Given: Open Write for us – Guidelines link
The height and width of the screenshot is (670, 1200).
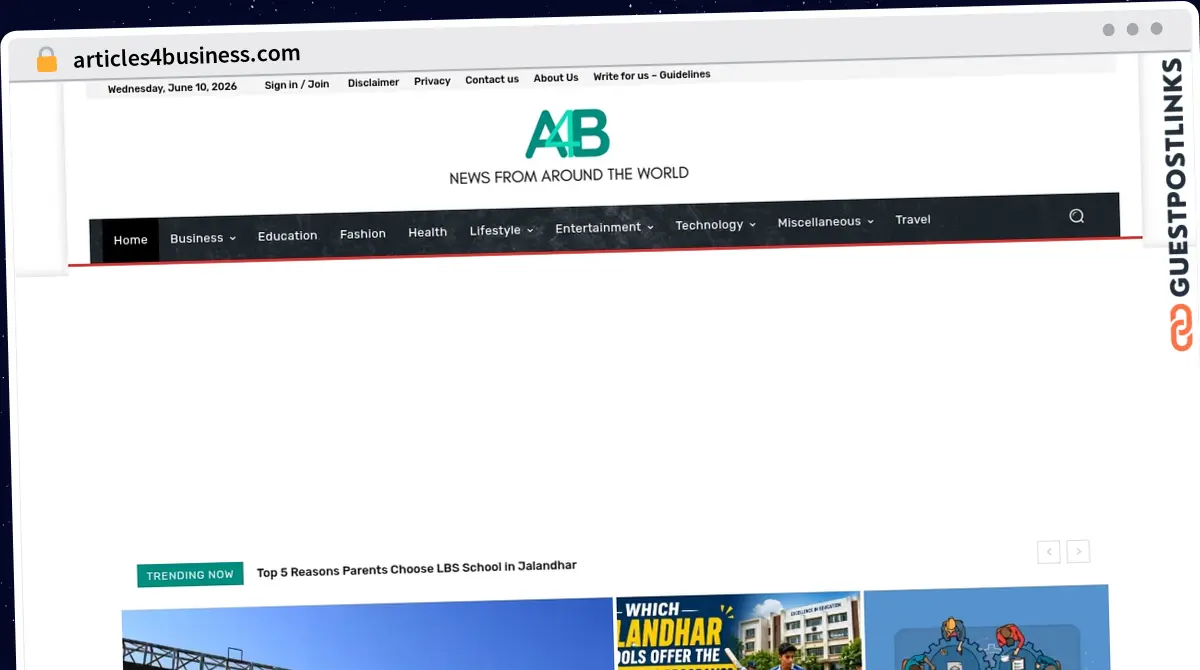Looking at the screenshot, I should tap(652, 76).
